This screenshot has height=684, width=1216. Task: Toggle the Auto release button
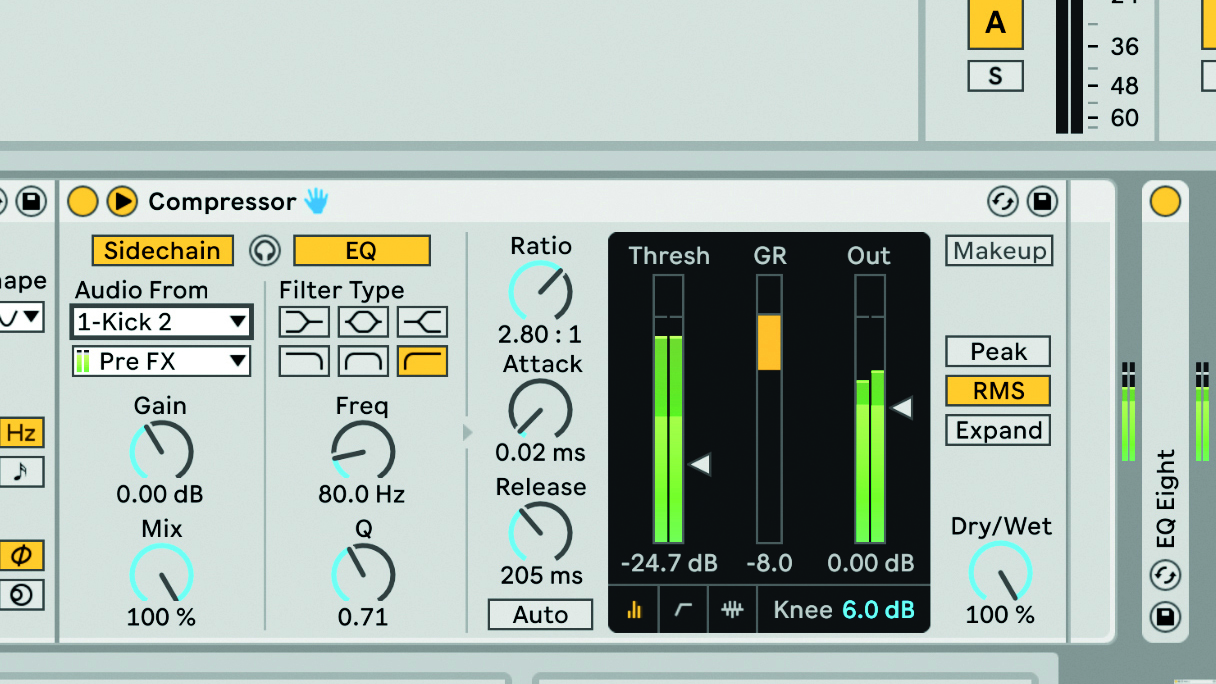541,615
